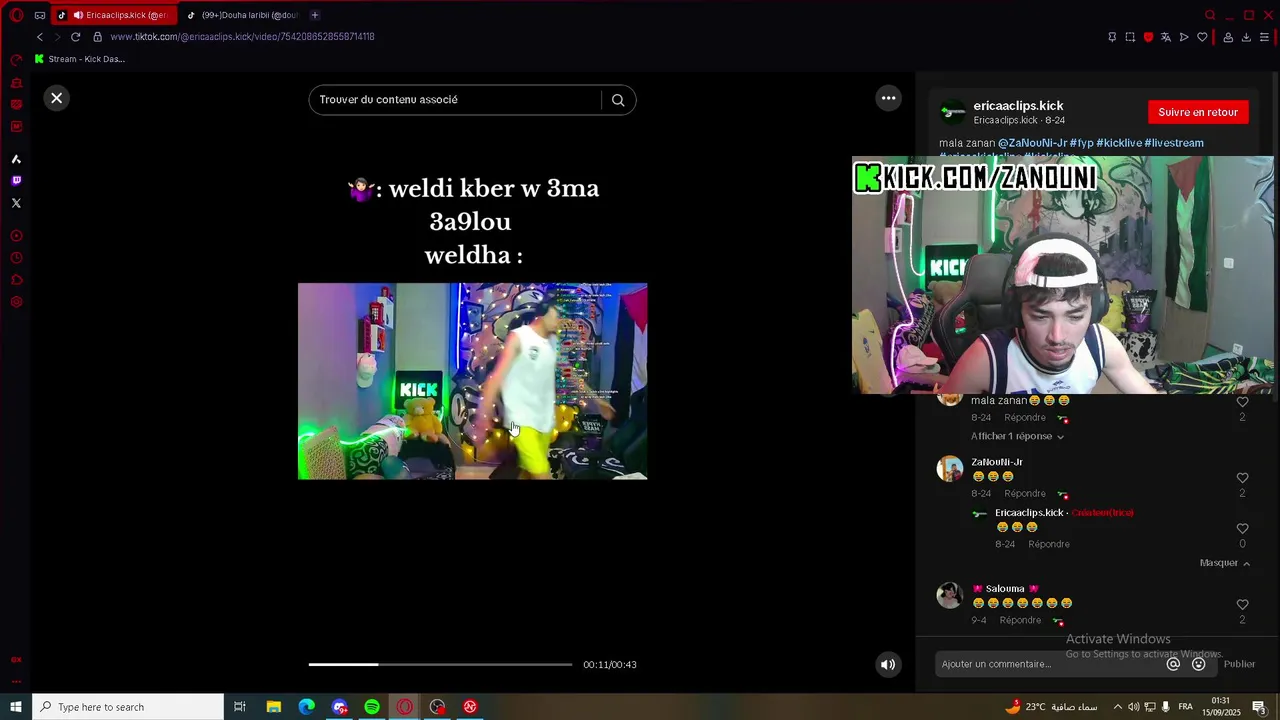Open the #kicklive hashtag

1118,143
